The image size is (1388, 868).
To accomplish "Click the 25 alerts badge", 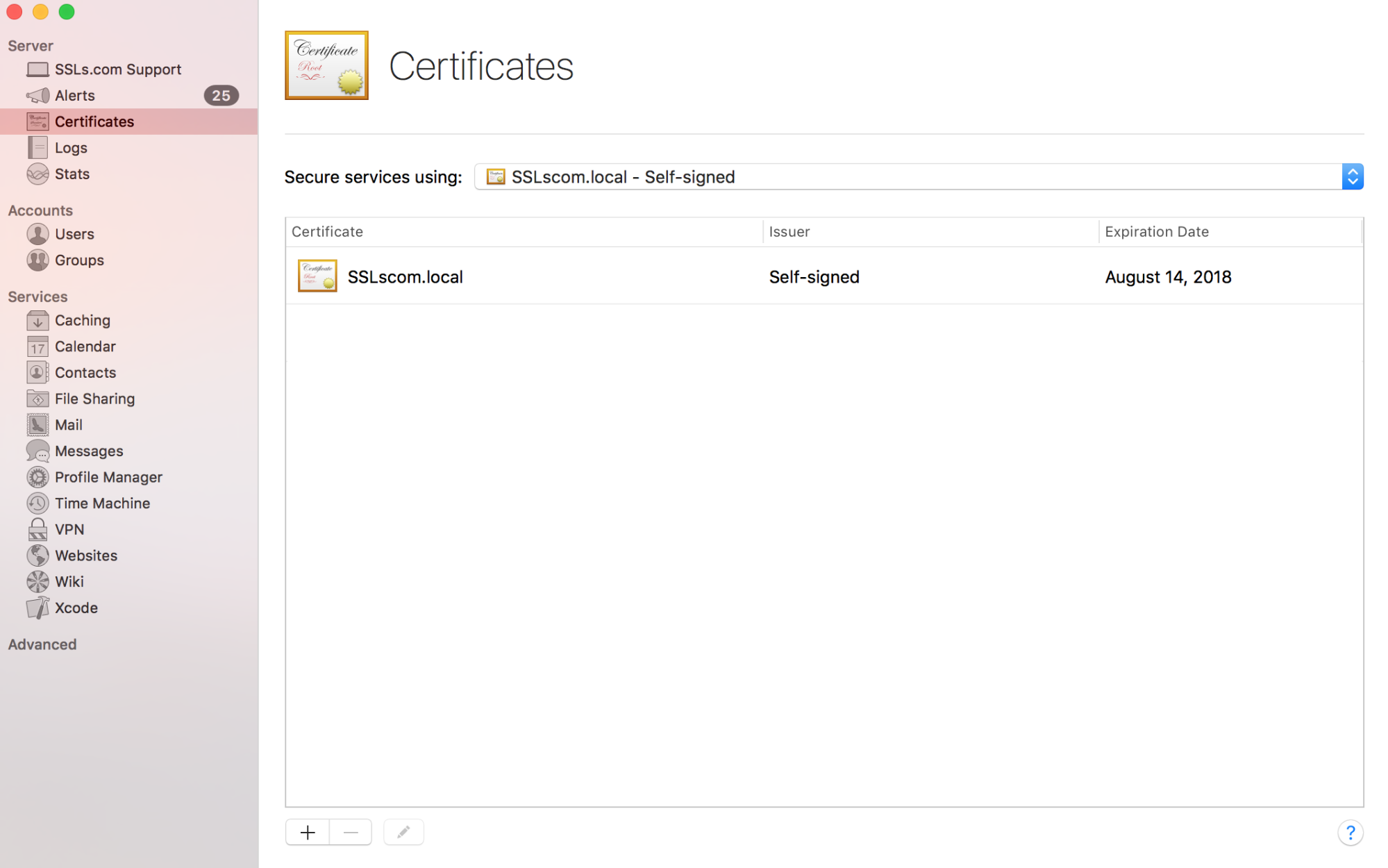I will point(221,96).
